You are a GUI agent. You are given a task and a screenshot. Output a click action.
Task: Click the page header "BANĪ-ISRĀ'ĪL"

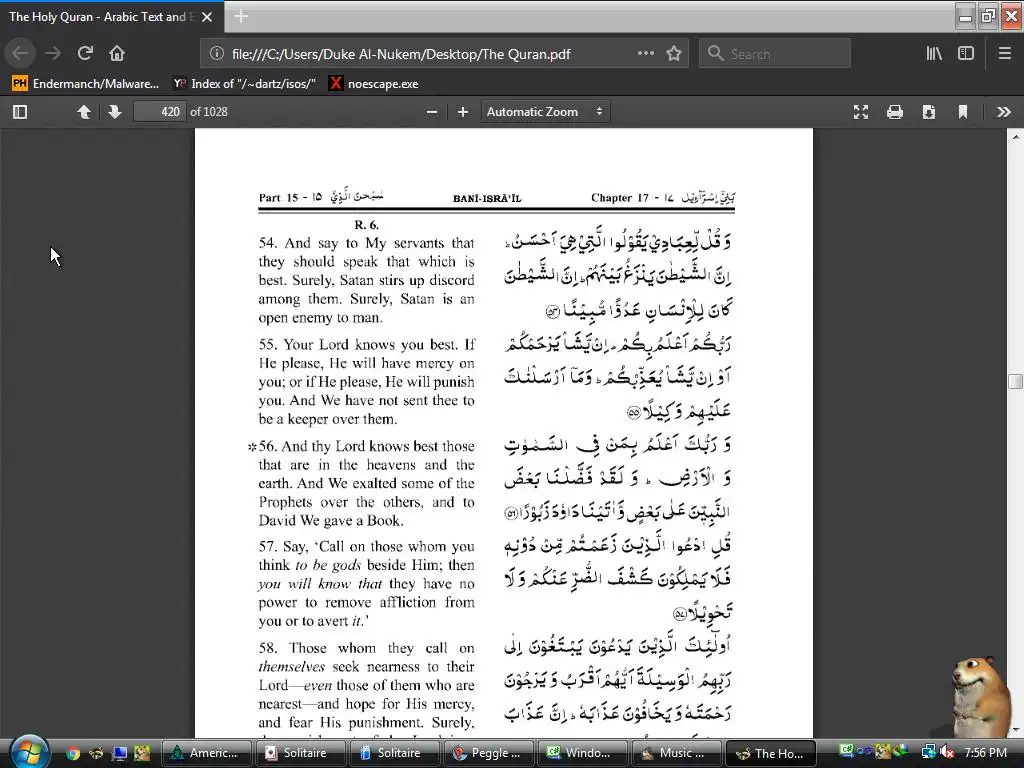coord(487,199)
